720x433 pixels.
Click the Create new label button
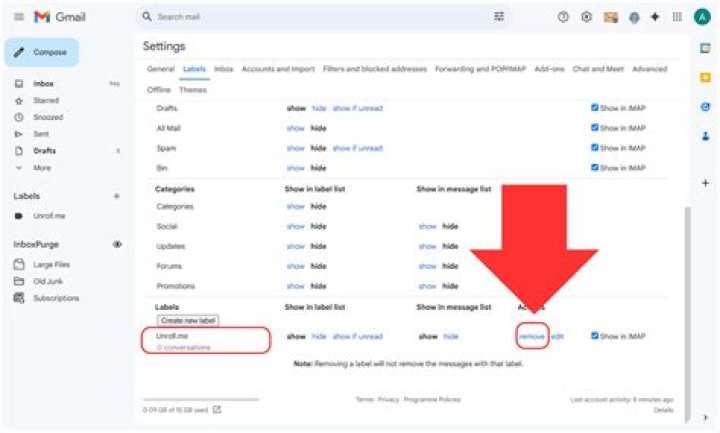pyautogui.click(x=188, y=320)
